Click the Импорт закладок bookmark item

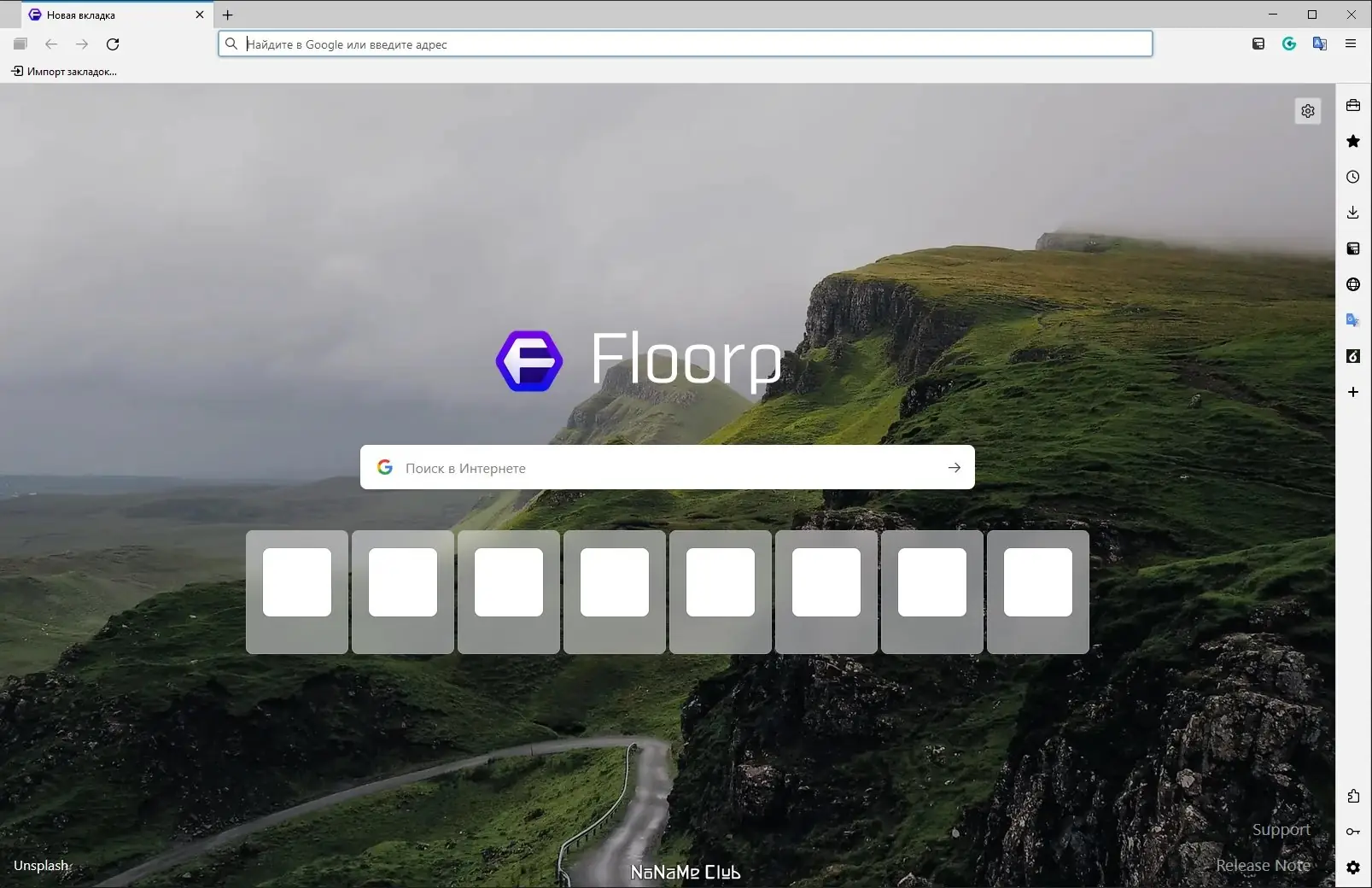64,72
